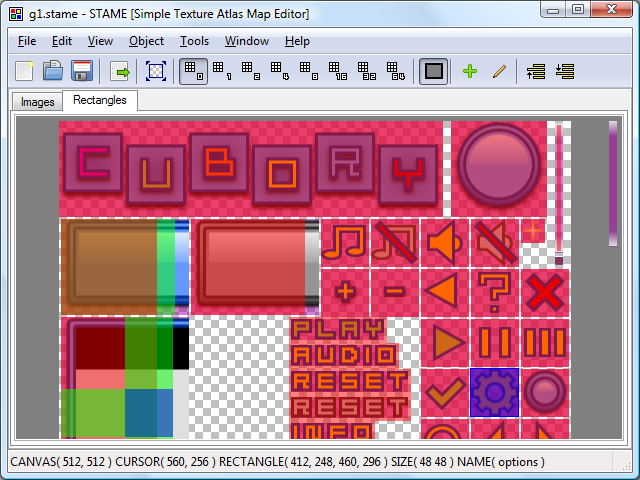Select the red X sprite
The width and height of the screenshot is (640, 480).
point(545,293)
